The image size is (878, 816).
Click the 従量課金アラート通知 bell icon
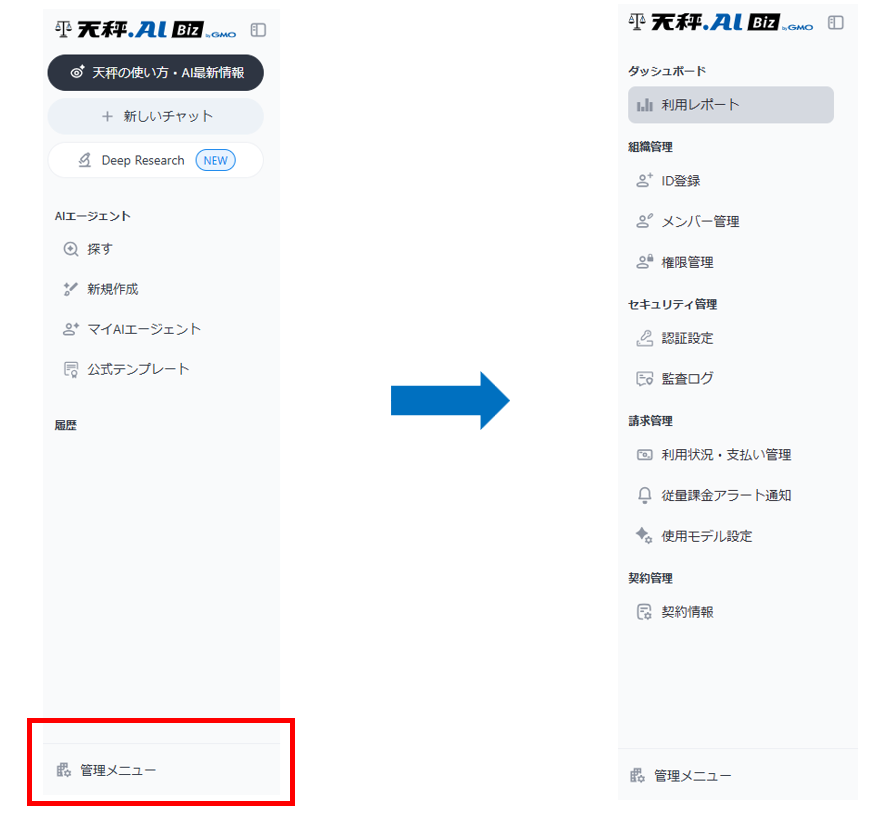click(x=645, y=495)
